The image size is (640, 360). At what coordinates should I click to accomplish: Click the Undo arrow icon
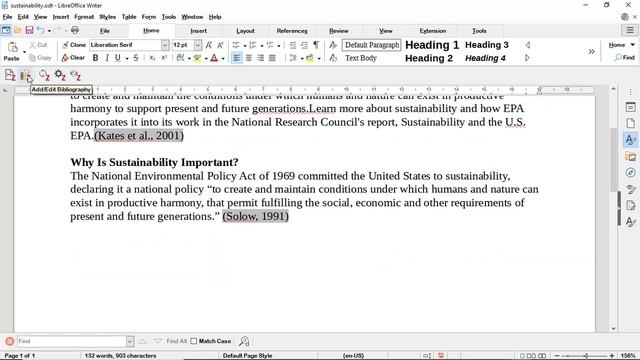(40, 30)
